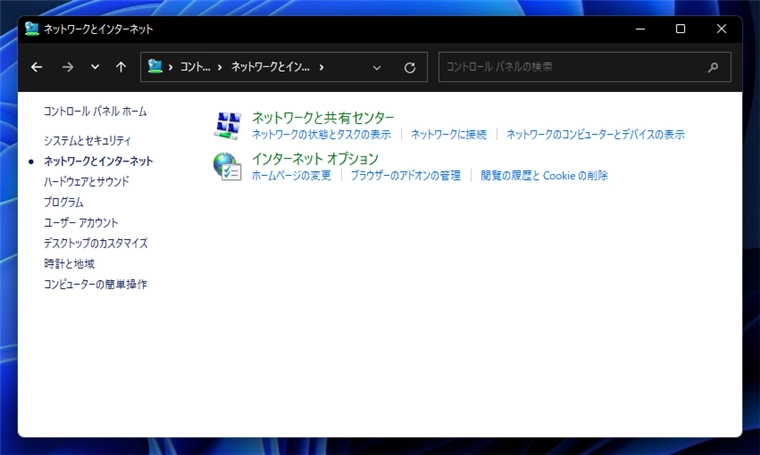Expand chevron after コント... breadcrumb
The height and width of the screenshot is (455, 760).
click(220, 67)
